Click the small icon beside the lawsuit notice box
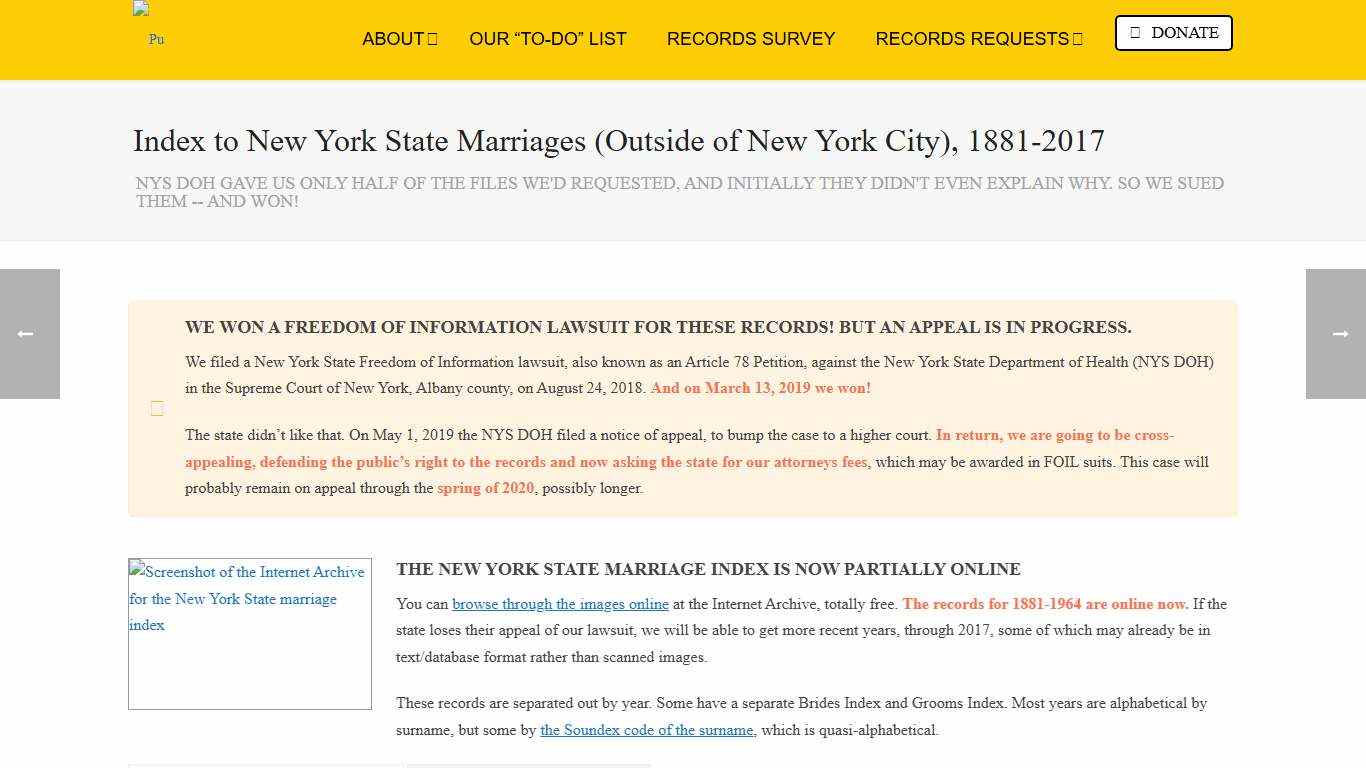 pyautogui.click(x=157, y=408)
